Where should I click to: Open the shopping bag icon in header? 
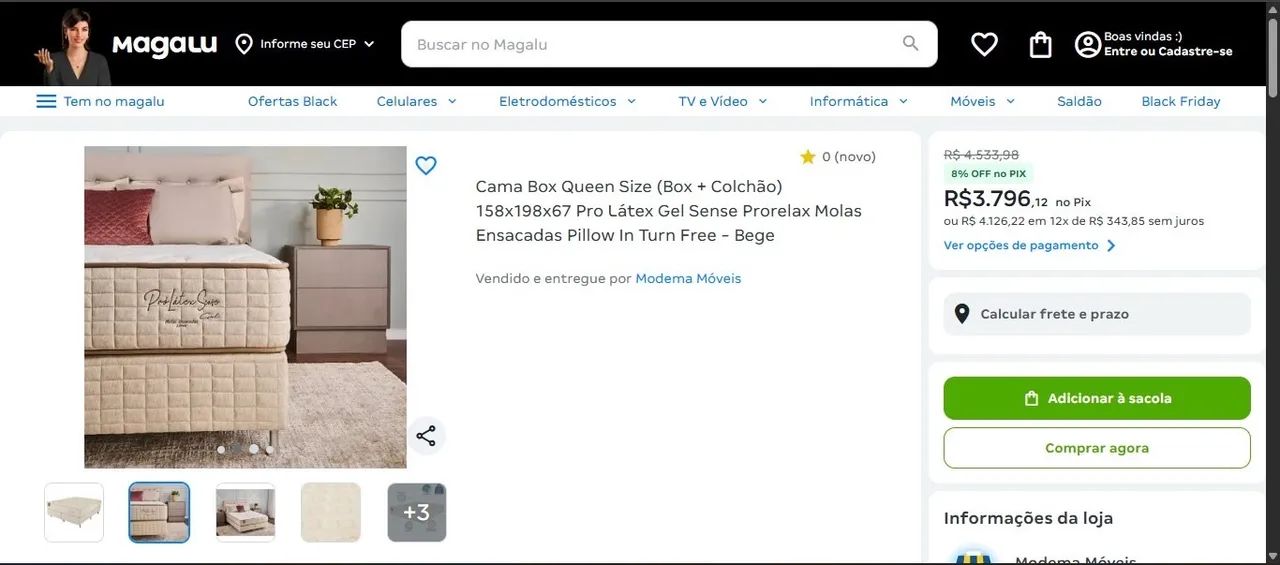coord(1041,44)
